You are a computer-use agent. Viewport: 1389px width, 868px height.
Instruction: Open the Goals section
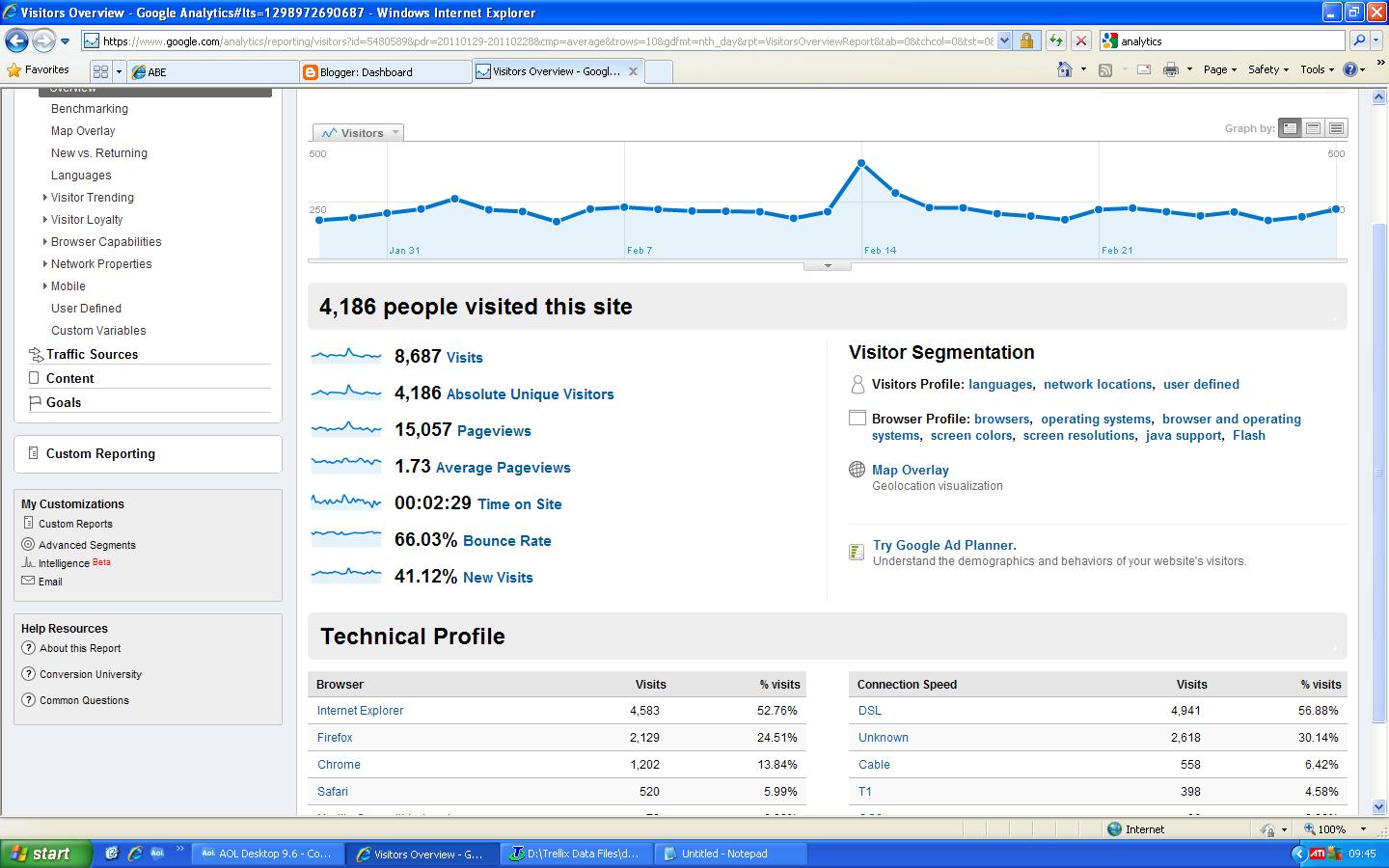pyautogui.click(x=64, y=402)
